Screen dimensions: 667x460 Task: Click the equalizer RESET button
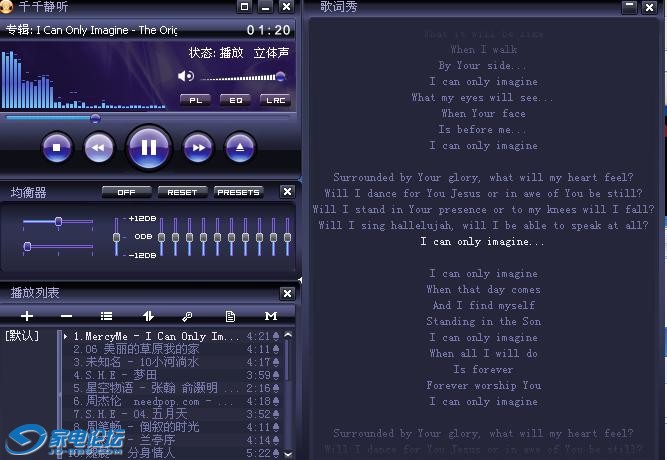pyautogui.click(x=182, y=192)
